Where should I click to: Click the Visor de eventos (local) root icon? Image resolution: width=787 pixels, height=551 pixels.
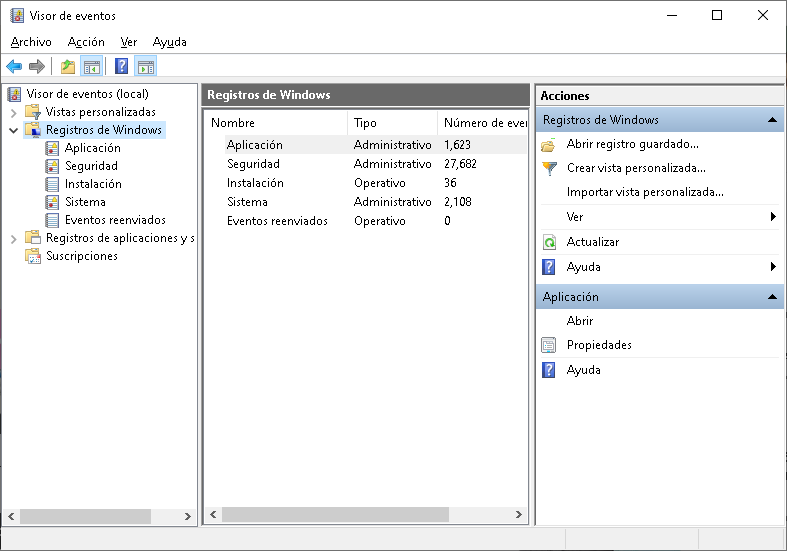point(15,94)
